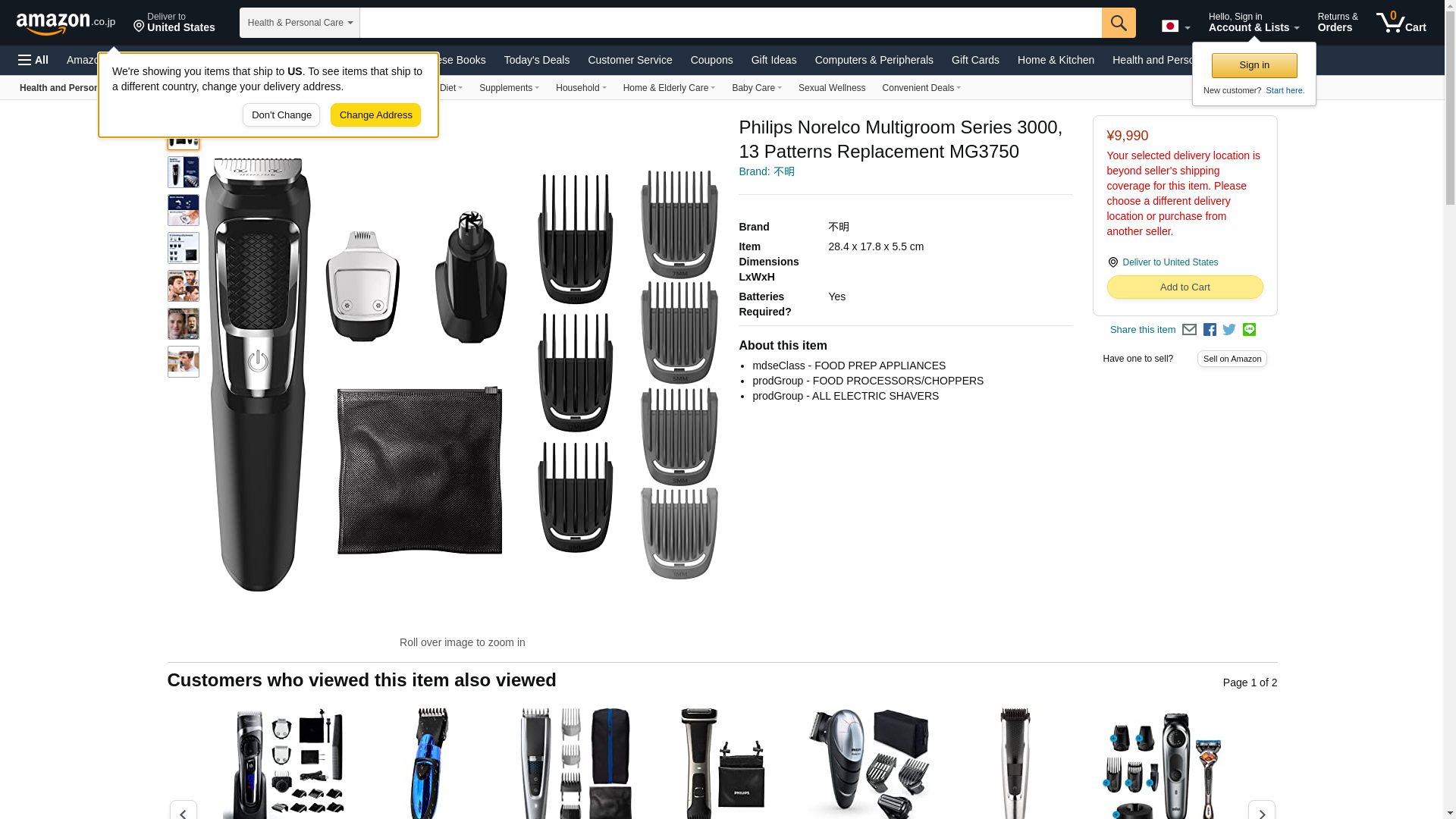Open the shopping cart icon
Viewport: 1456px width, 819px height.
tap(1401, 22)
